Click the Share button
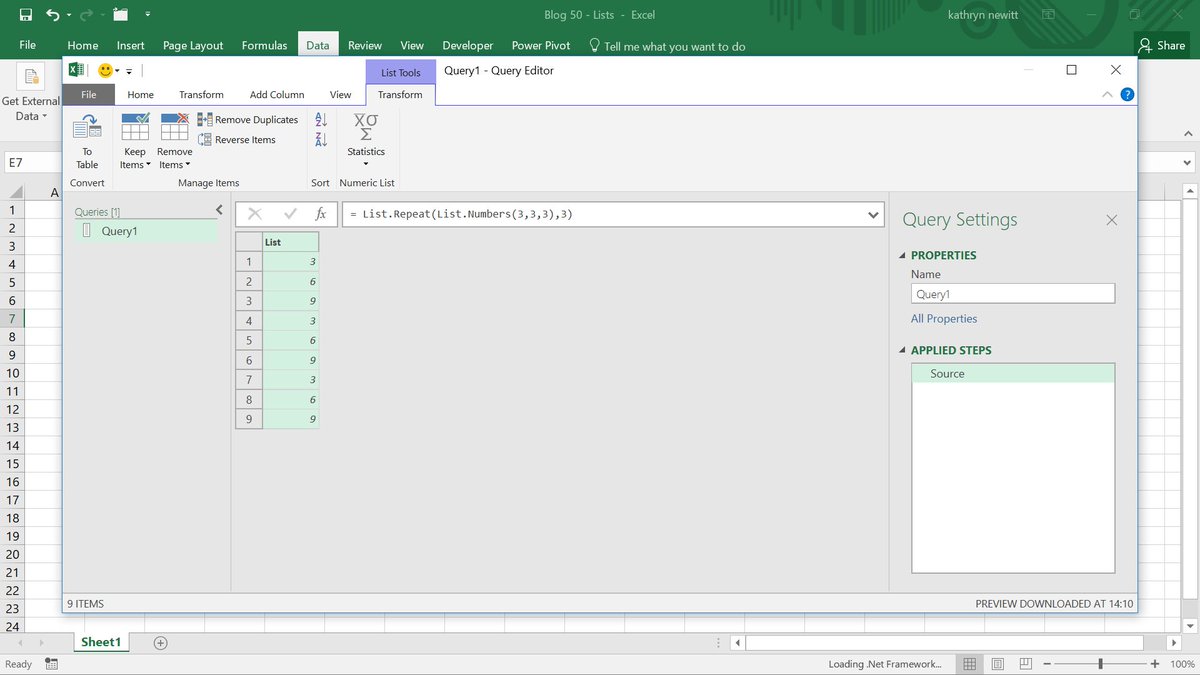The width and height of the screenshot is (1200, 675). click(1162, 45)
